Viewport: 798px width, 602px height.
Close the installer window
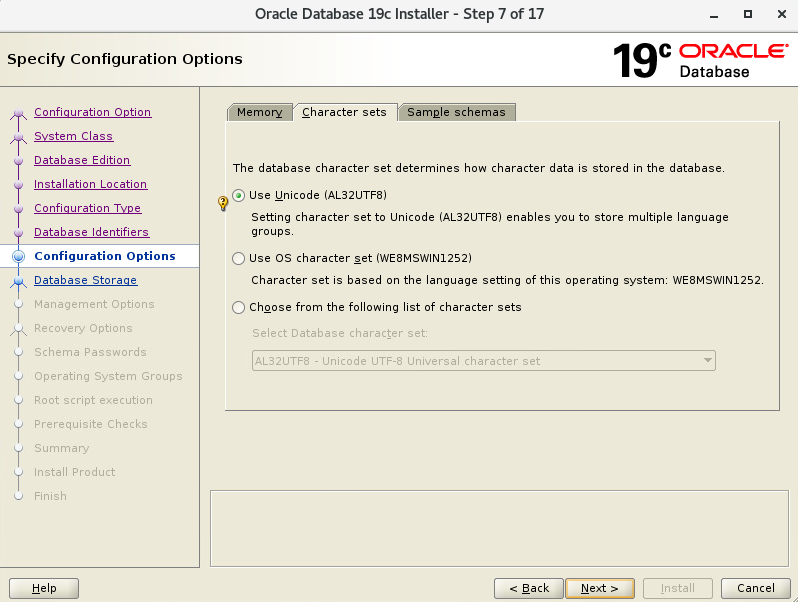[782, 14]
